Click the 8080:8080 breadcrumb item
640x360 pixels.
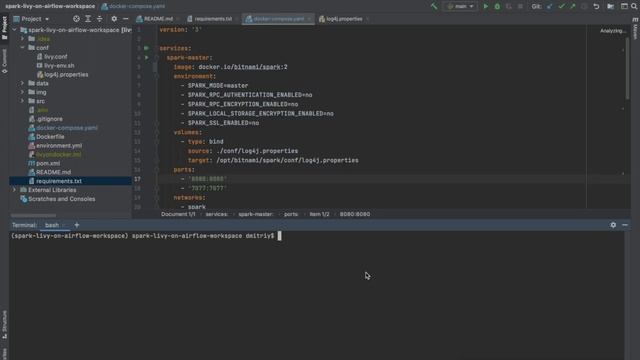[x=355, y=214]
